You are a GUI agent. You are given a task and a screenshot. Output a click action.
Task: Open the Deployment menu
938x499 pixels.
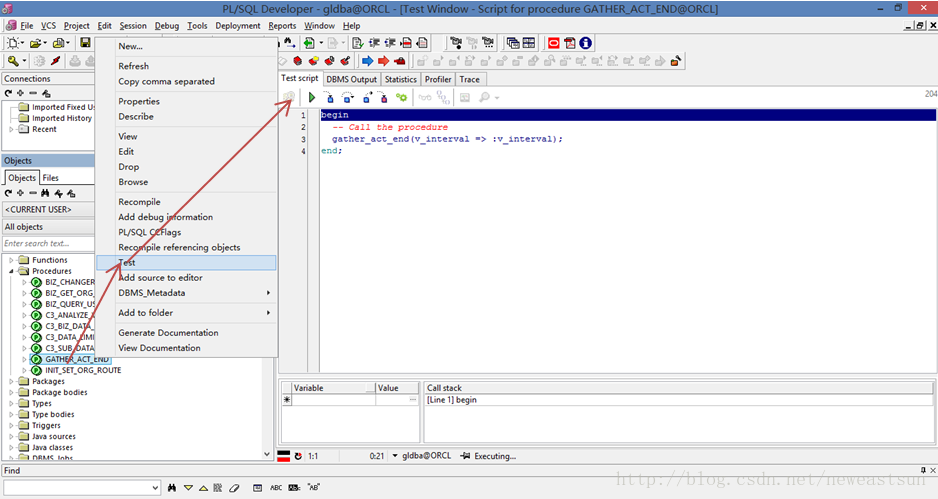237,26
